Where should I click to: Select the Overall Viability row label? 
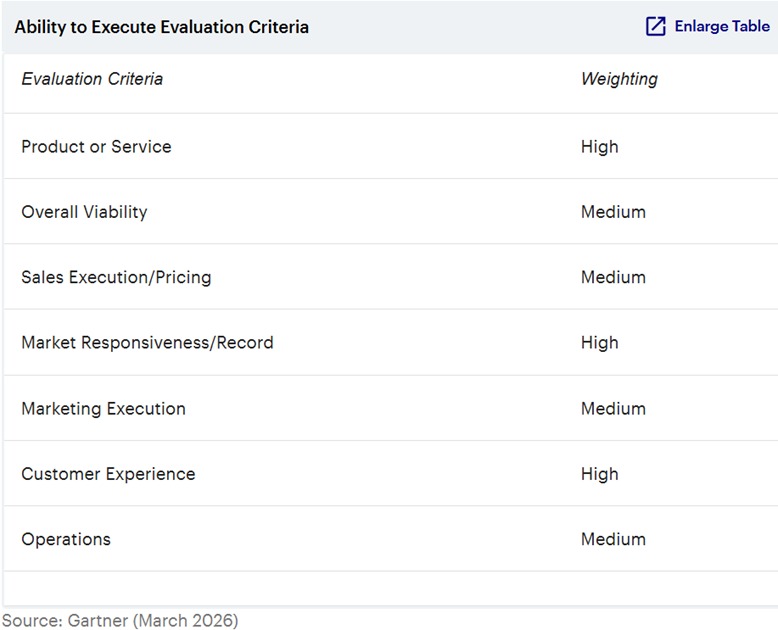84,212
